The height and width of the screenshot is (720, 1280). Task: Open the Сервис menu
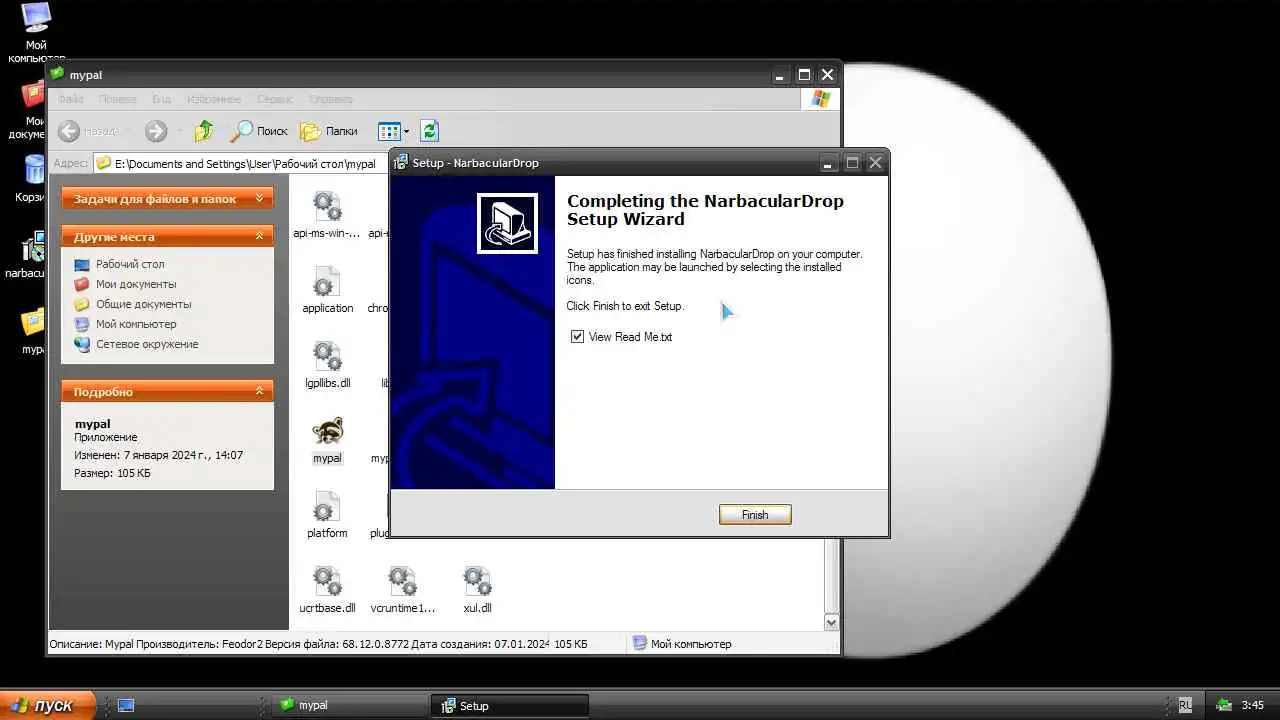pyautogui.click(x=275, y=99)
